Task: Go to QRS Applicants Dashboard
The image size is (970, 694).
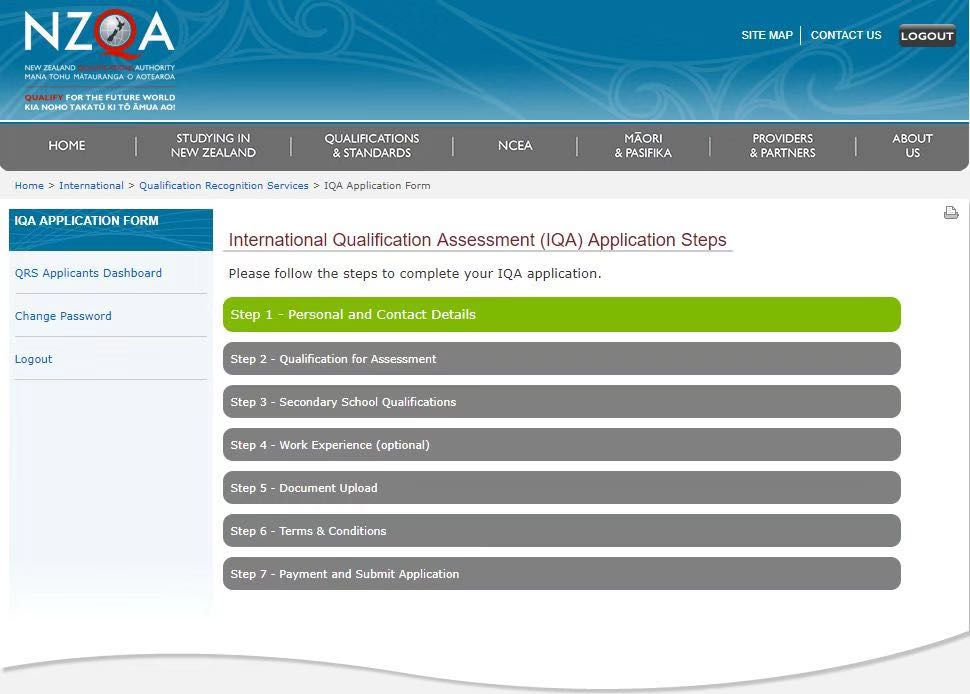Action: click(88, 273)
